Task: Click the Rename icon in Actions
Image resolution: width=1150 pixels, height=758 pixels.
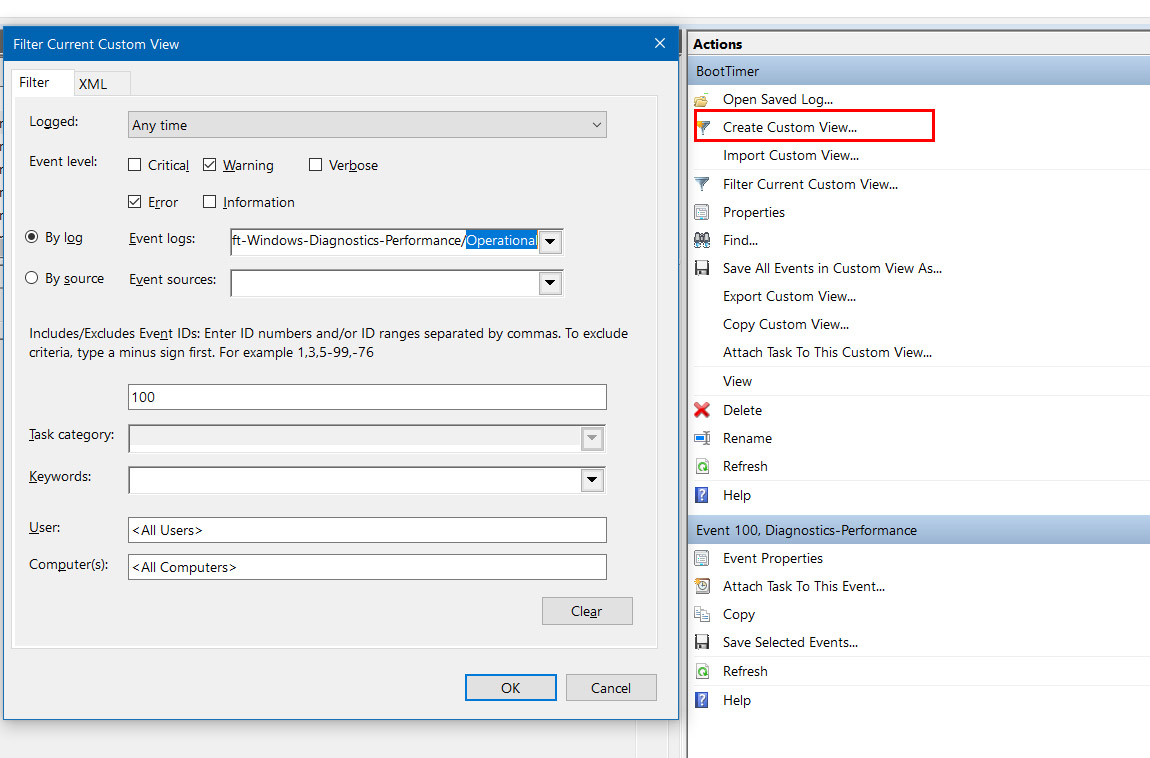Action: pos(702,438)
